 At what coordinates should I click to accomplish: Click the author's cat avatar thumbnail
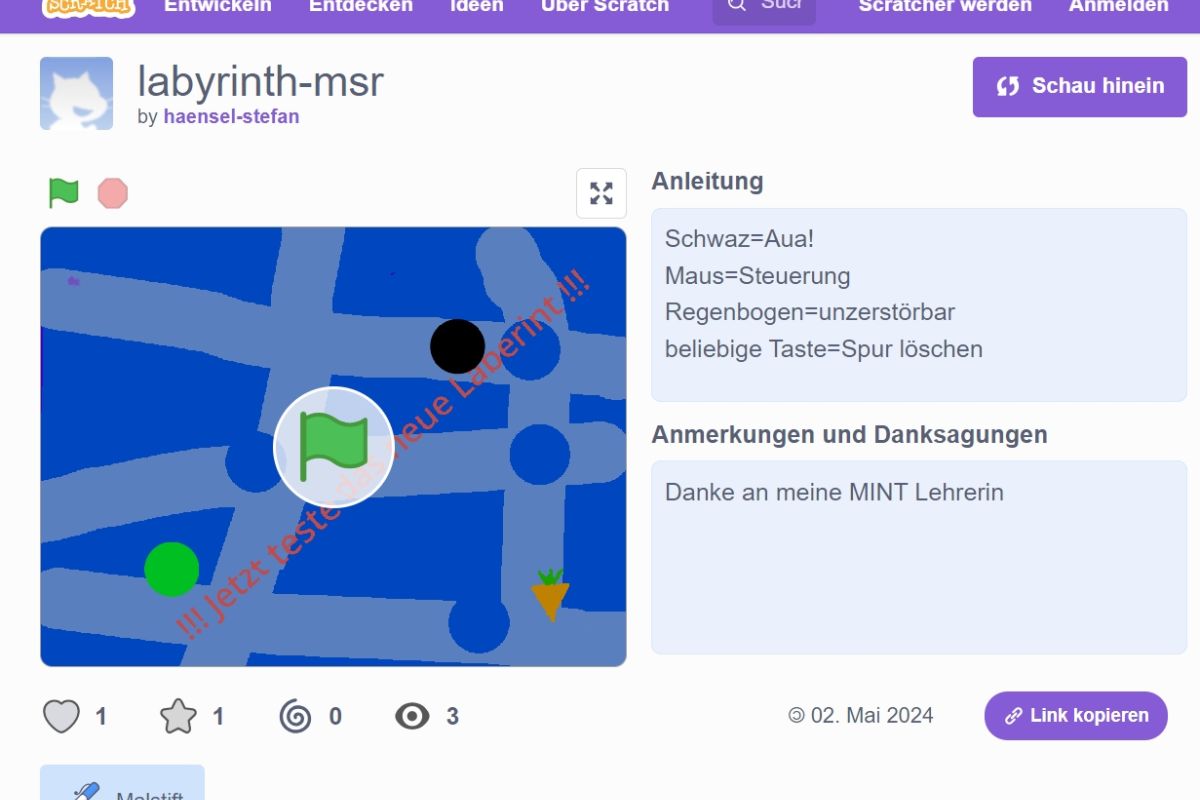coord(77,93)
